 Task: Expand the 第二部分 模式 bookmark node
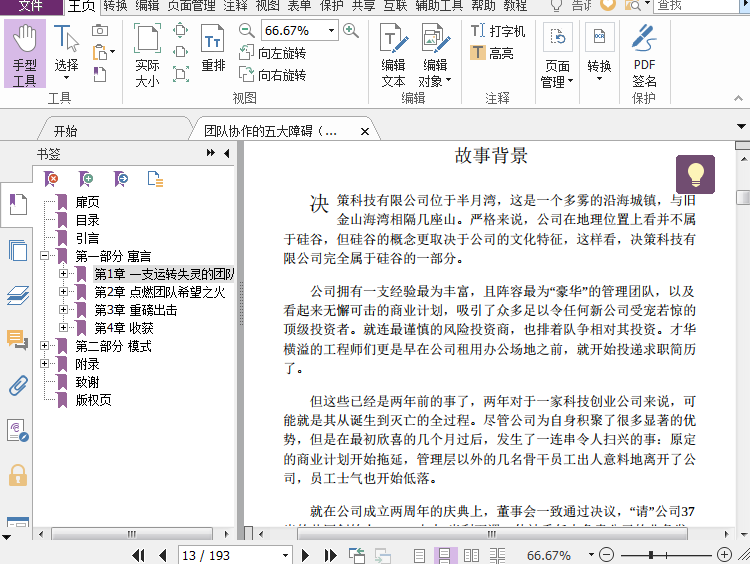coord(44,345)
